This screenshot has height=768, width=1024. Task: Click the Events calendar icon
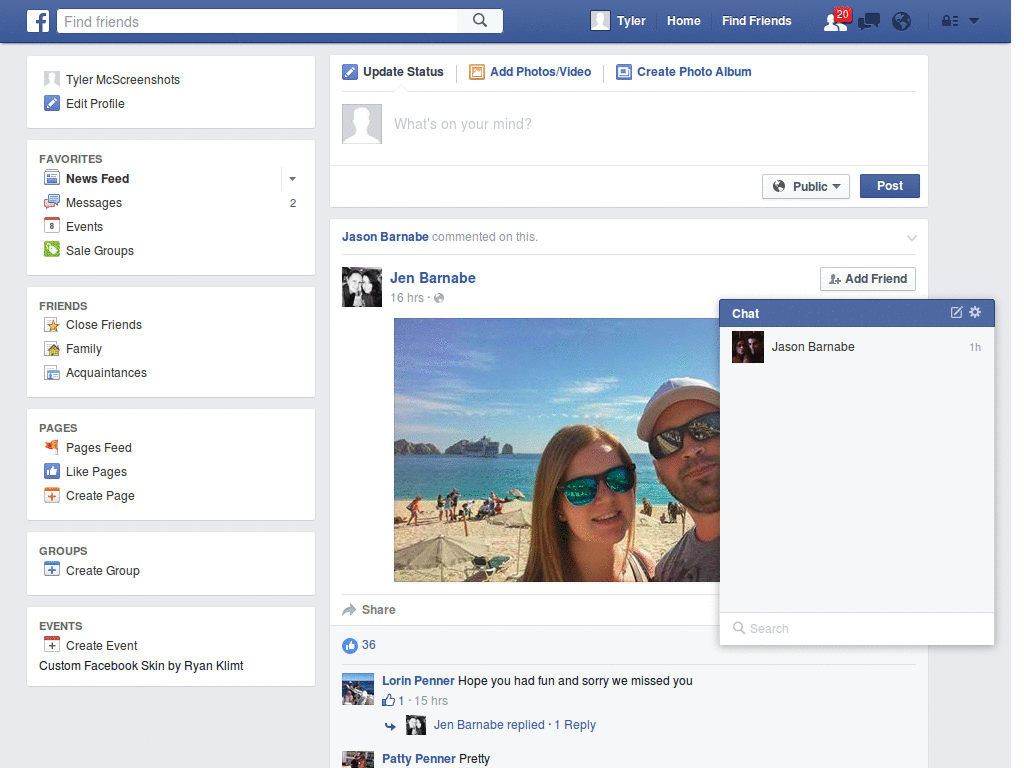pyautogui.click(x=52, y=226)
